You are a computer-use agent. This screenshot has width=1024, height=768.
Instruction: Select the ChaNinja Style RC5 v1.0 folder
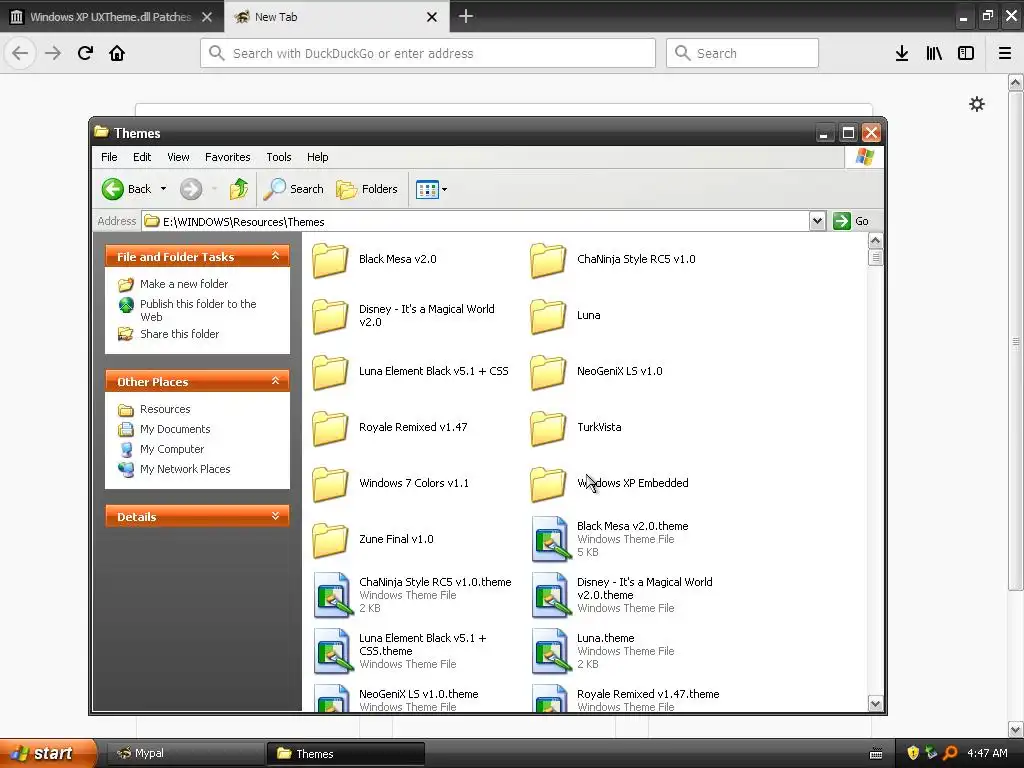coord(613,260)
